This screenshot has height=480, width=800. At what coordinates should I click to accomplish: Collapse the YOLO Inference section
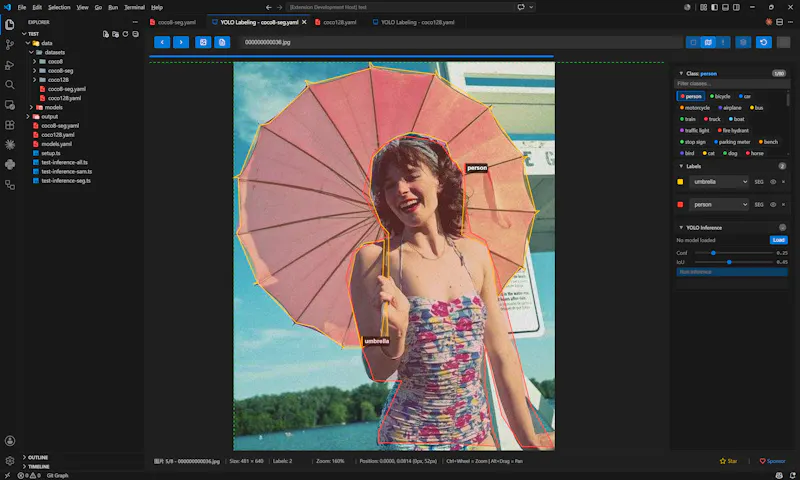[681, 228]
